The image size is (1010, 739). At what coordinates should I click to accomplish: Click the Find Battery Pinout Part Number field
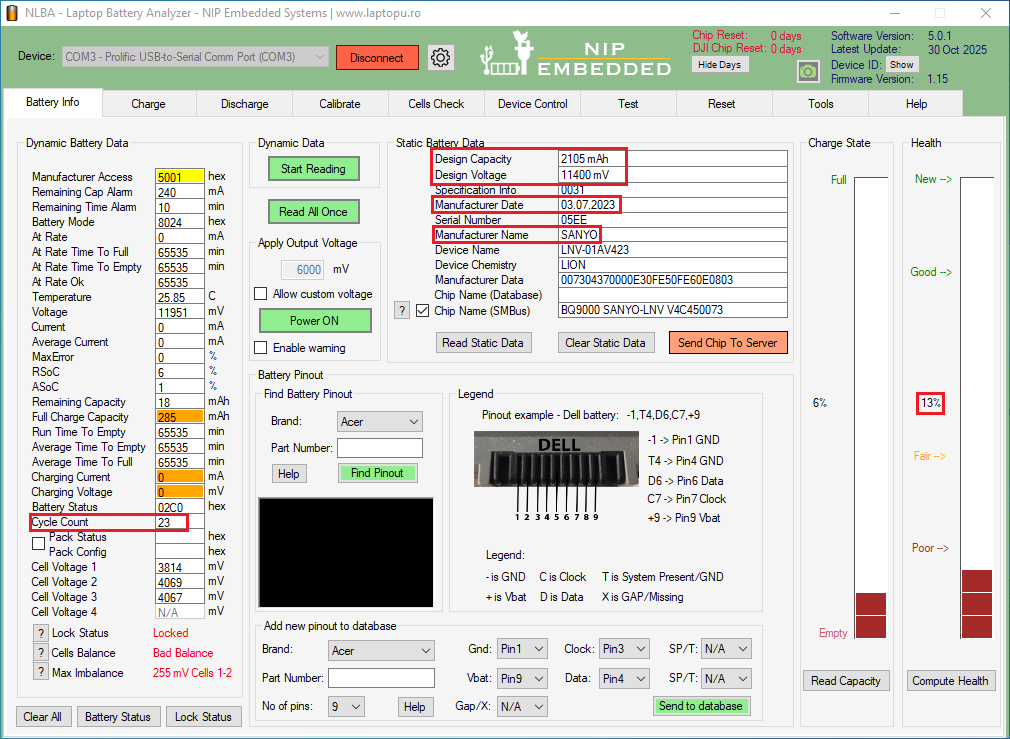pyautogui.click(x=379, y=448)
